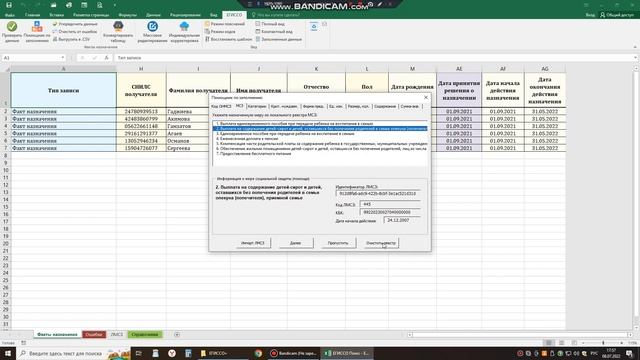Click the КБК field in dialog
This screenshot has height=360, width=640.
tap(390, 212)
